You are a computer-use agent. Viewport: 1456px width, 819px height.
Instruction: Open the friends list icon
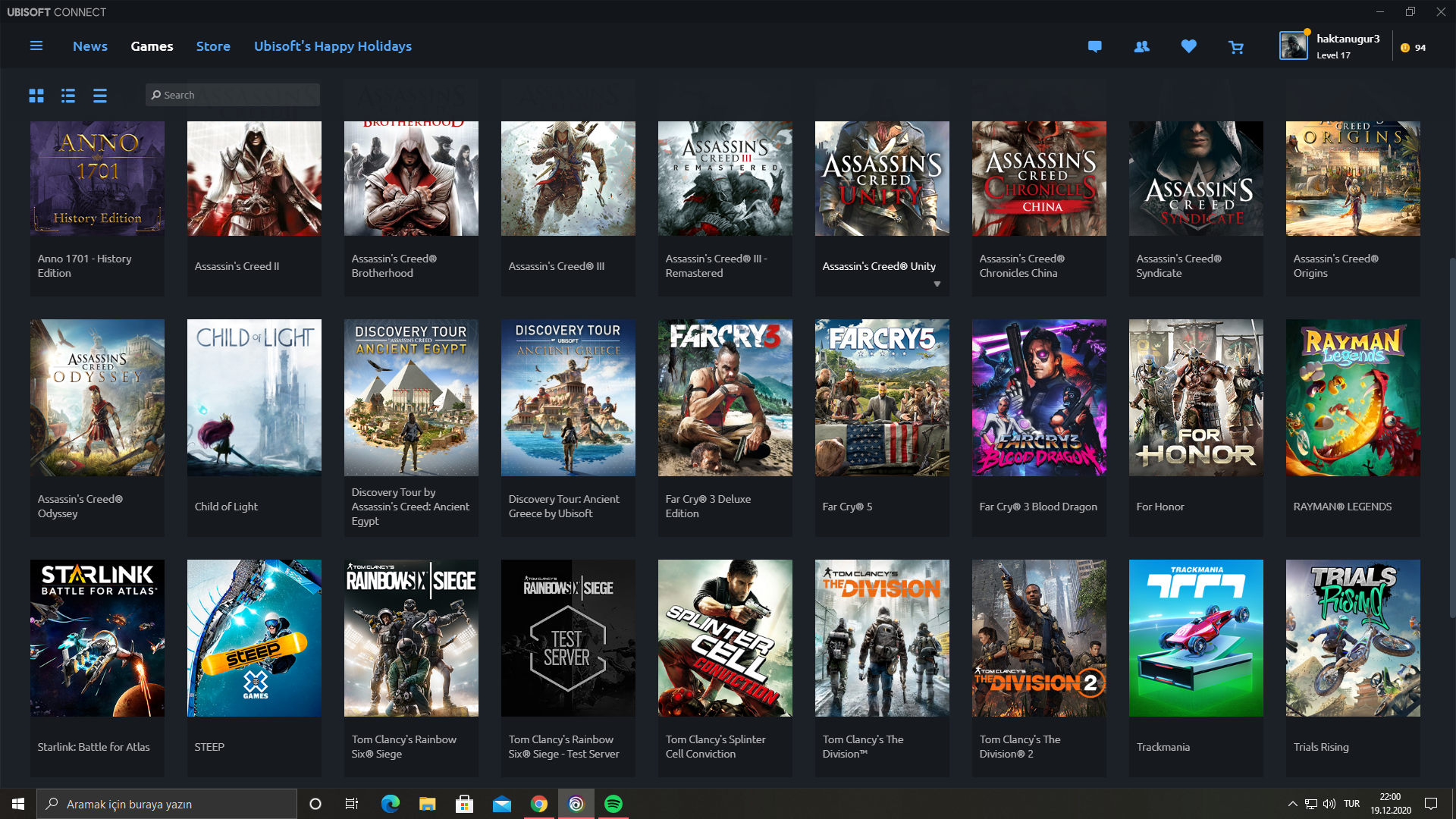(1141, 46)
